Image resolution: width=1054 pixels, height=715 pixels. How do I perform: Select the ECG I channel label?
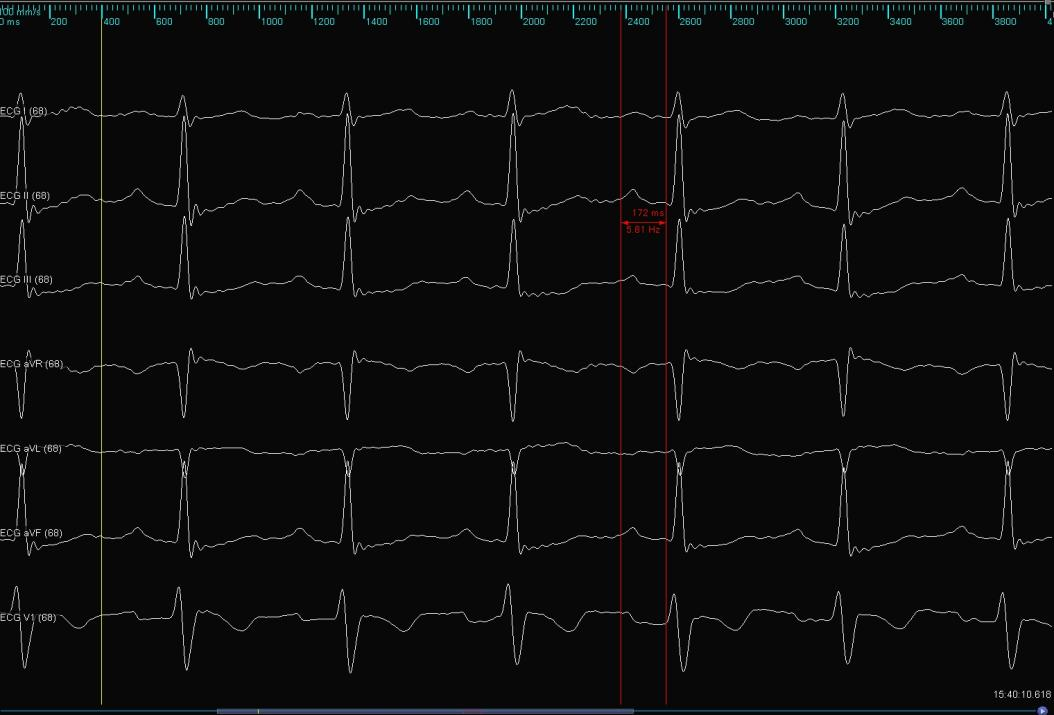(x=24, y=111)
